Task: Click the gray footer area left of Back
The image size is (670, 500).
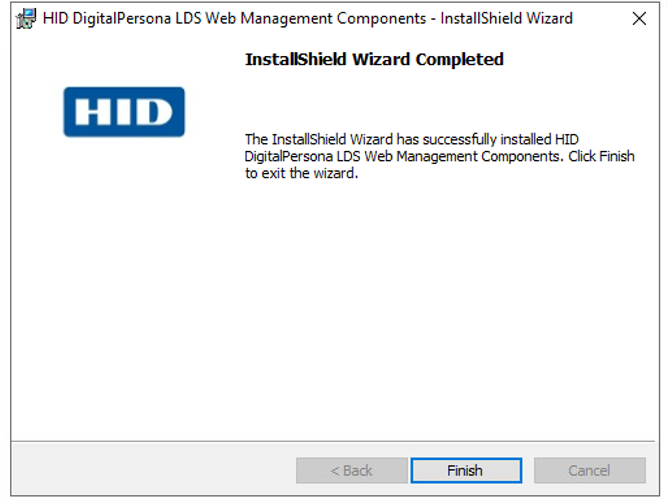Action: [x=150, y=470]
